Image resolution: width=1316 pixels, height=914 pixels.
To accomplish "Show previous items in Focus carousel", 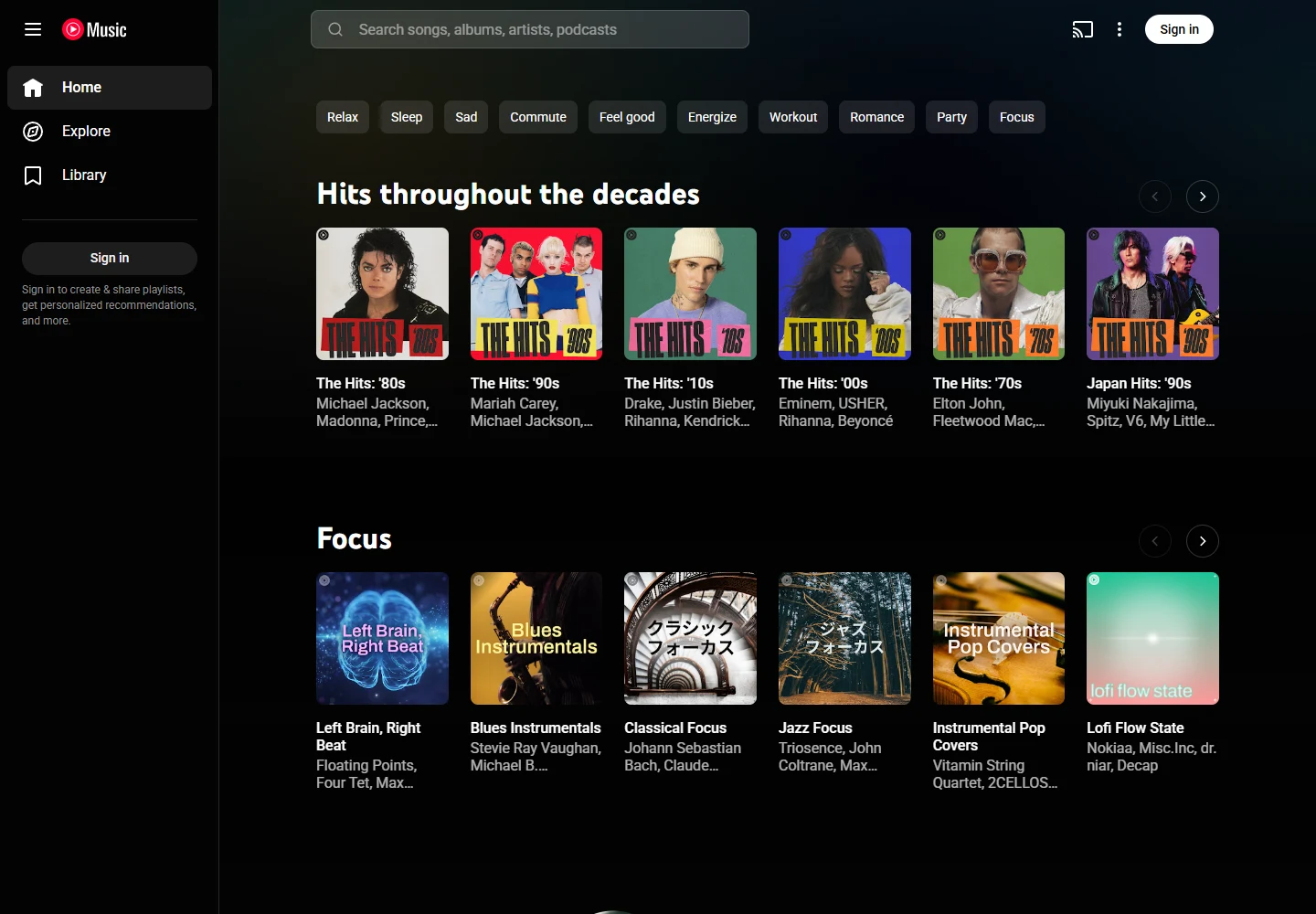I will pos(1155,541).
